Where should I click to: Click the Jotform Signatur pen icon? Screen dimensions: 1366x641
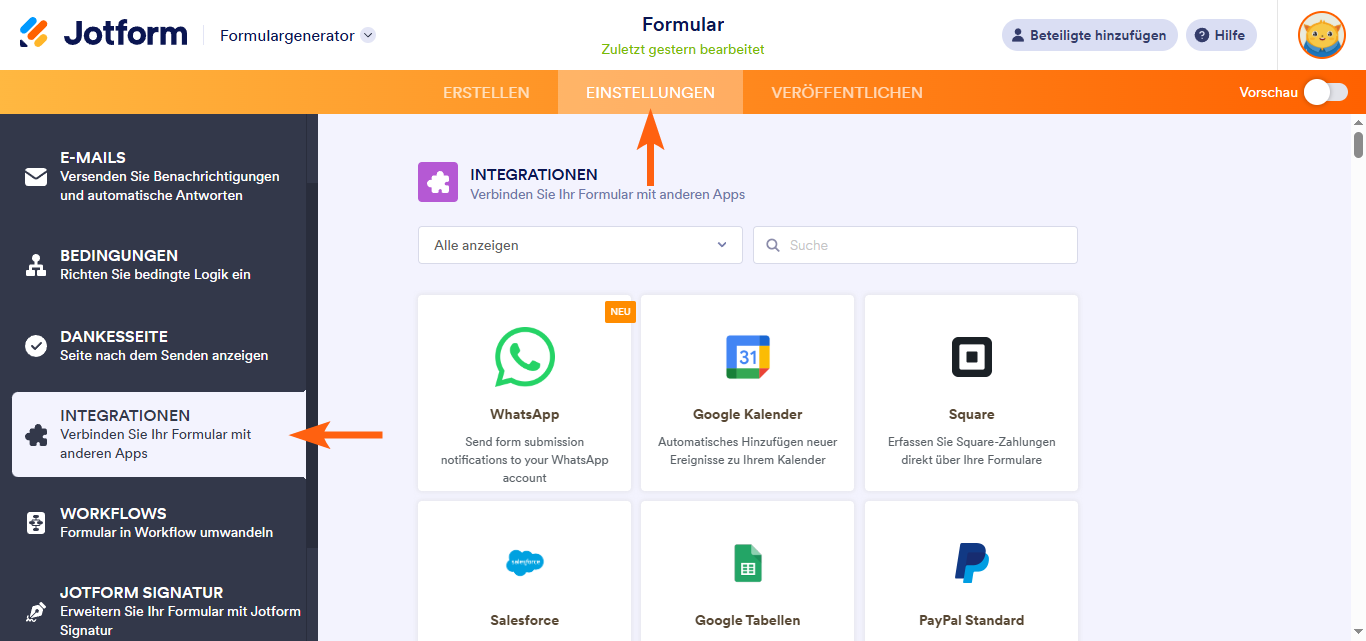(x=36, y=611)
